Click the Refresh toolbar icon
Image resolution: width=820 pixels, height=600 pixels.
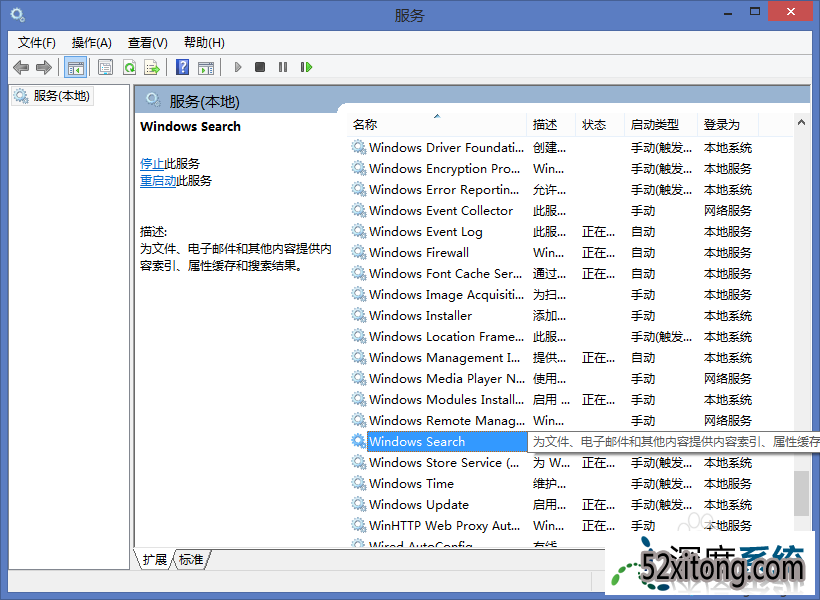[129, 67]
